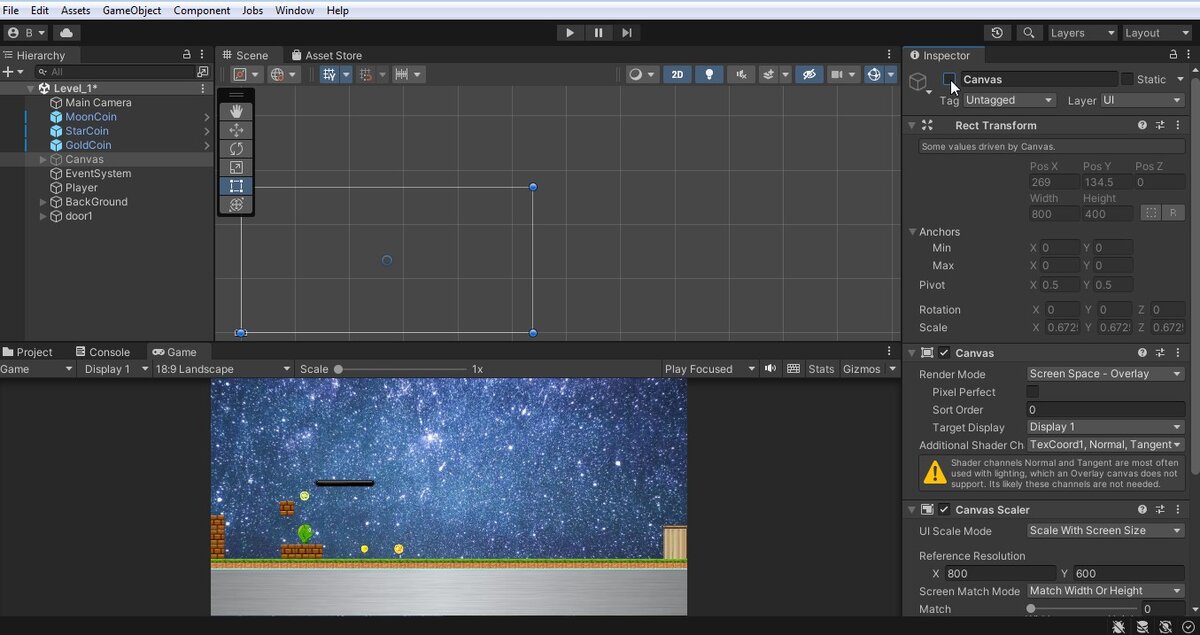Toggle 2D view mode in Scene
The image size is (1200, 635).
677,75
